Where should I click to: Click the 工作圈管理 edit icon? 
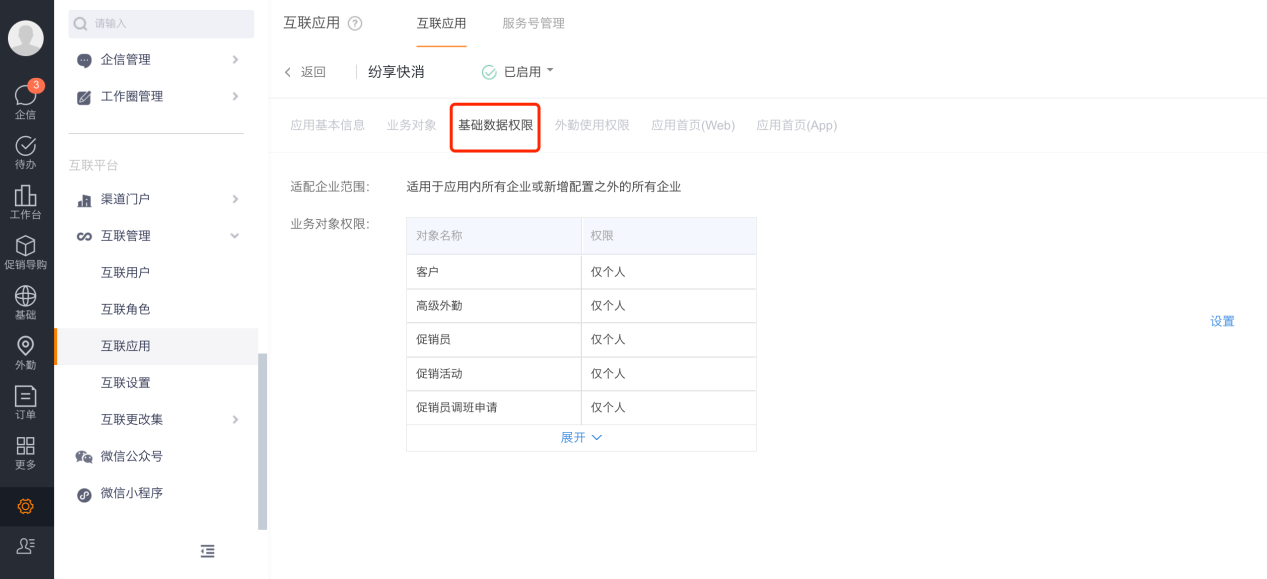[85, 97]
